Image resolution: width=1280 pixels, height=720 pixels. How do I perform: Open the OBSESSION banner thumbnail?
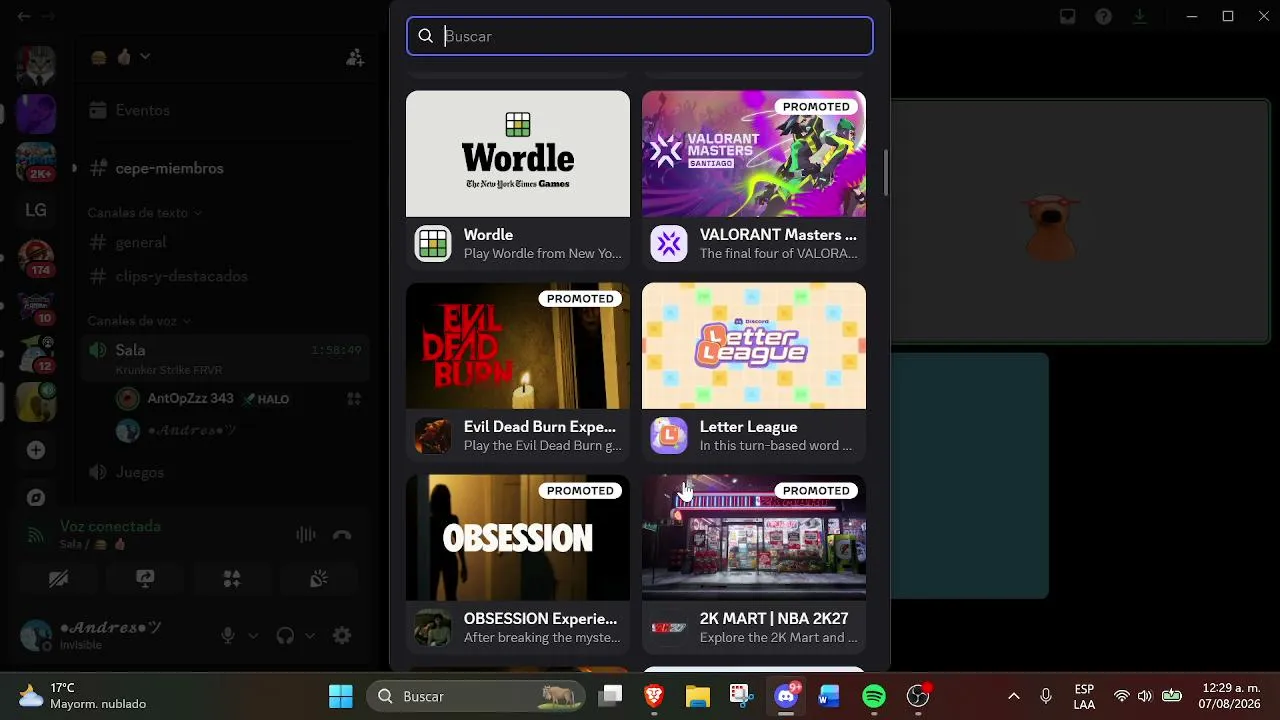pos(518,538)
